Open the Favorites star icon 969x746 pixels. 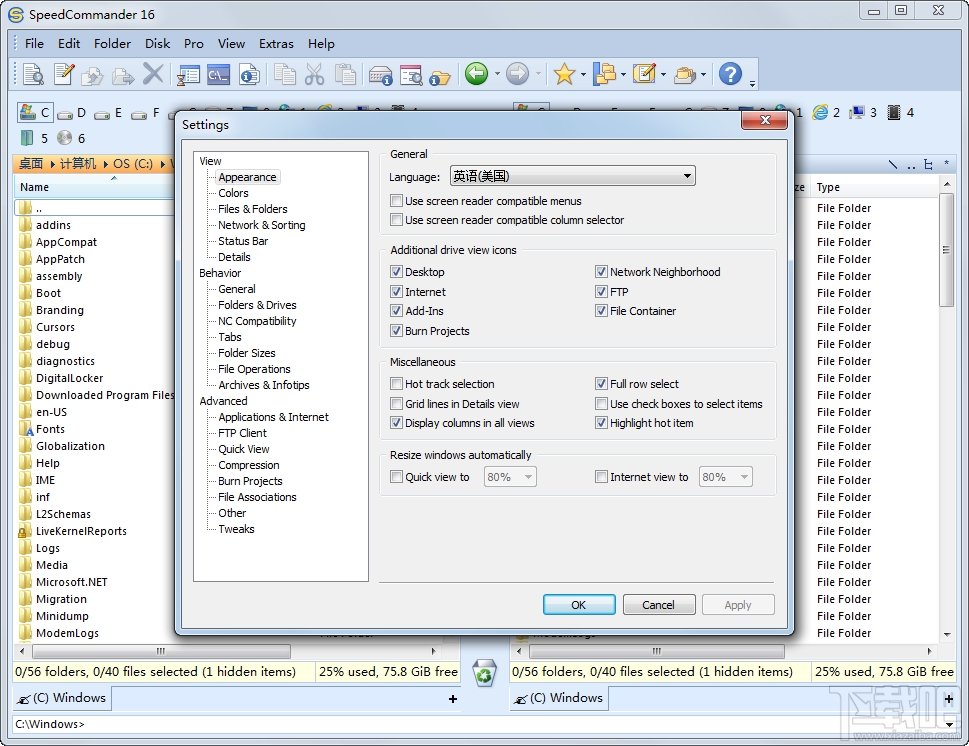(566, 73)
